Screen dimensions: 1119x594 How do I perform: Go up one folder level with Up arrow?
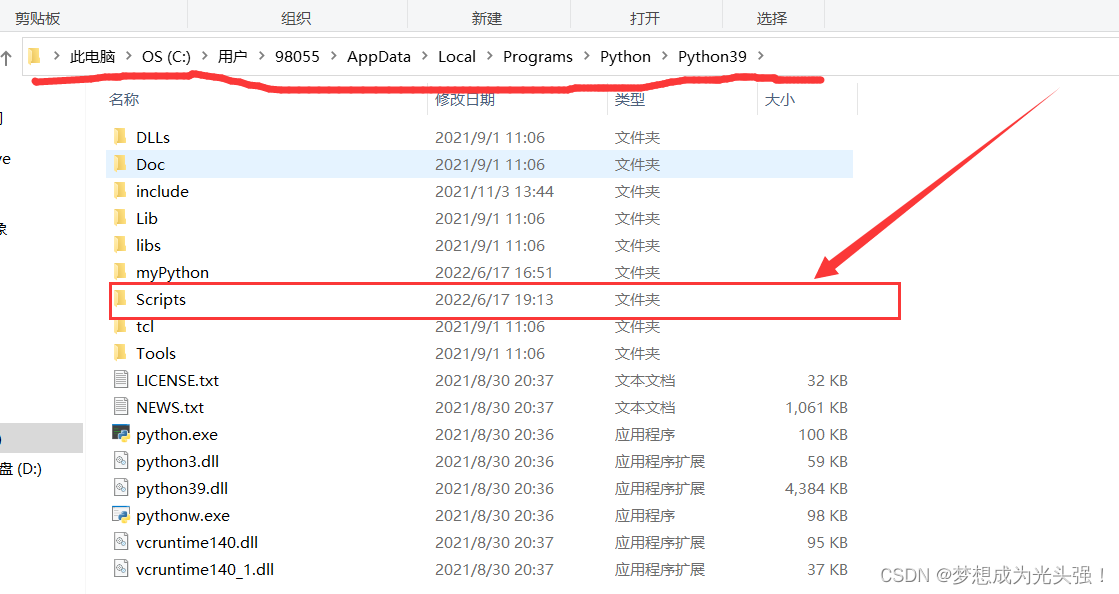(6, 58)
